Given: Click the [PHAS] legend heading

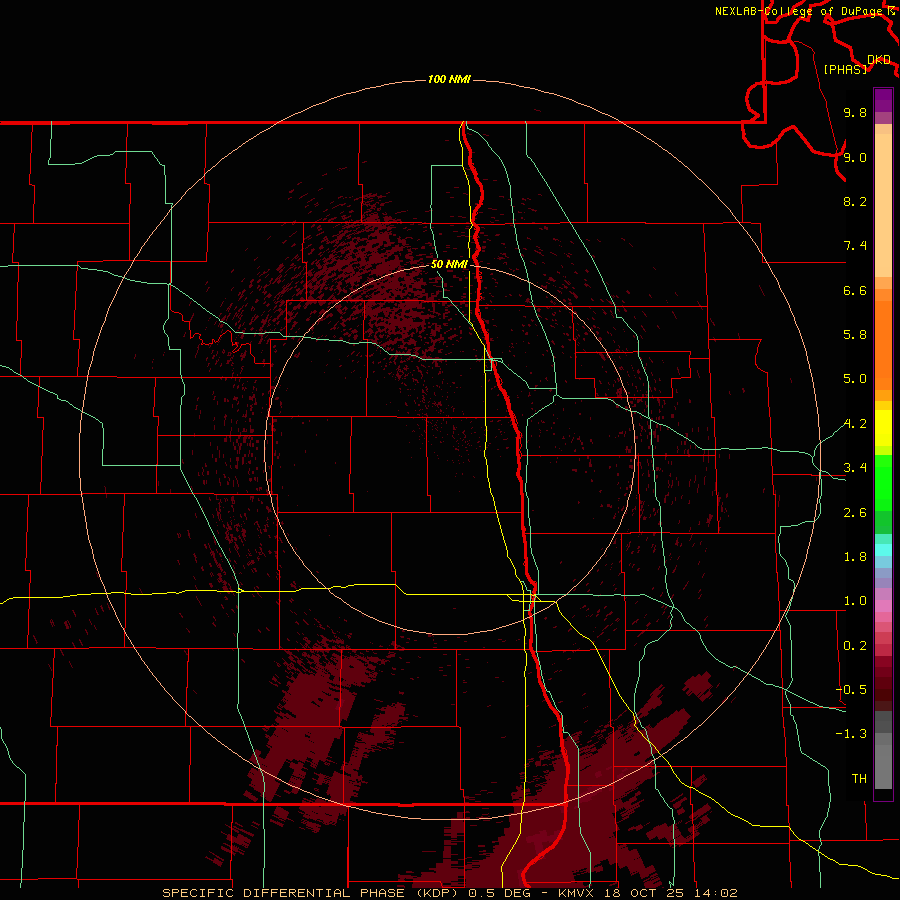Looking at the screenshot, I should pyautogui.click(x=845, y=69).
